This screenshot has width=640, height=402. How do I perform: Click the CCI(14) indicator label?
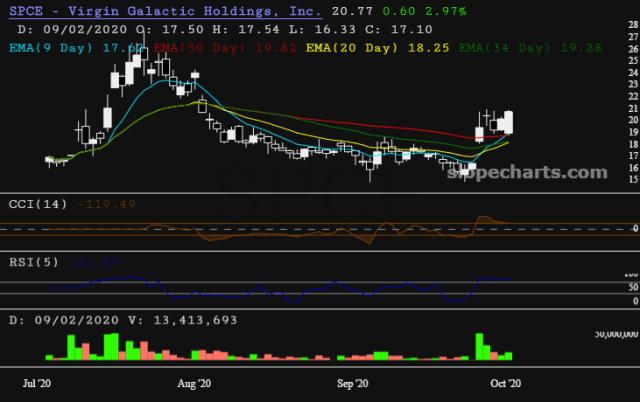pyautogui.click(x=38, y=204)
